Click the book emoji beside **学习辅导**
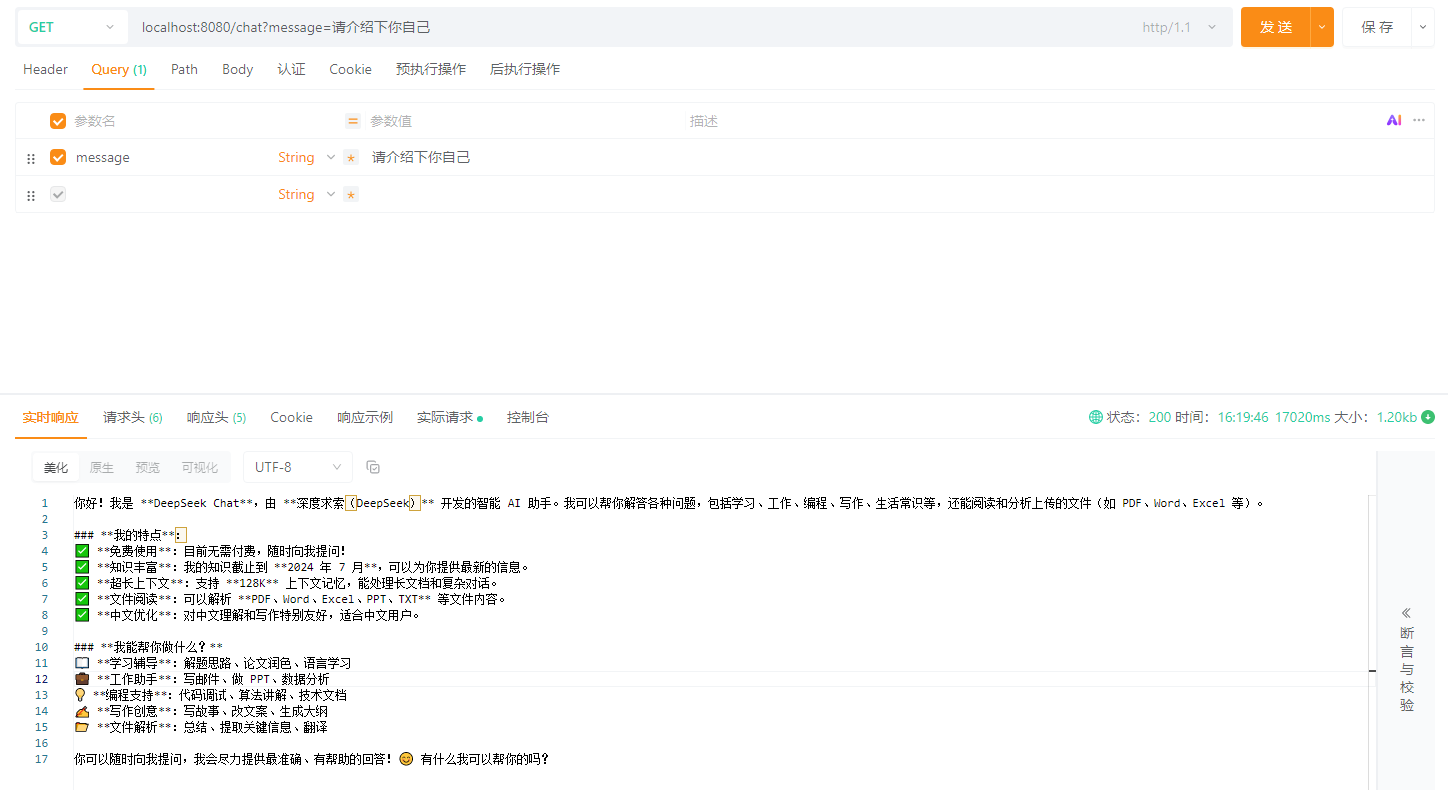The width and height of the screenshot is (1448, 790). [x=82, y=663]
